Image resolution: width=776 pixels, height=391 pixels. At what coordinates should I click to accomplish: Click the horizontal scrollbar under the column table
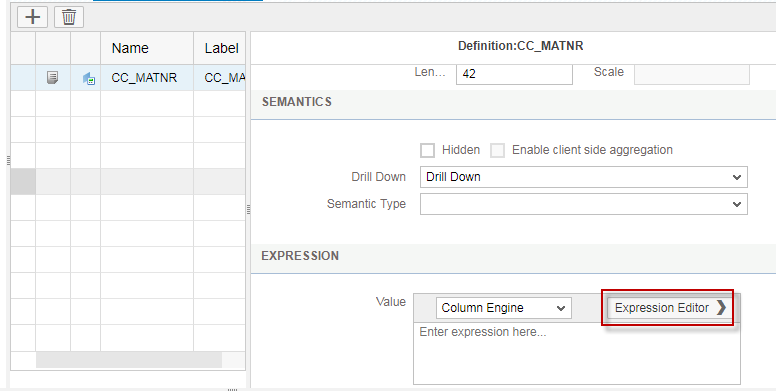[129, 360]
